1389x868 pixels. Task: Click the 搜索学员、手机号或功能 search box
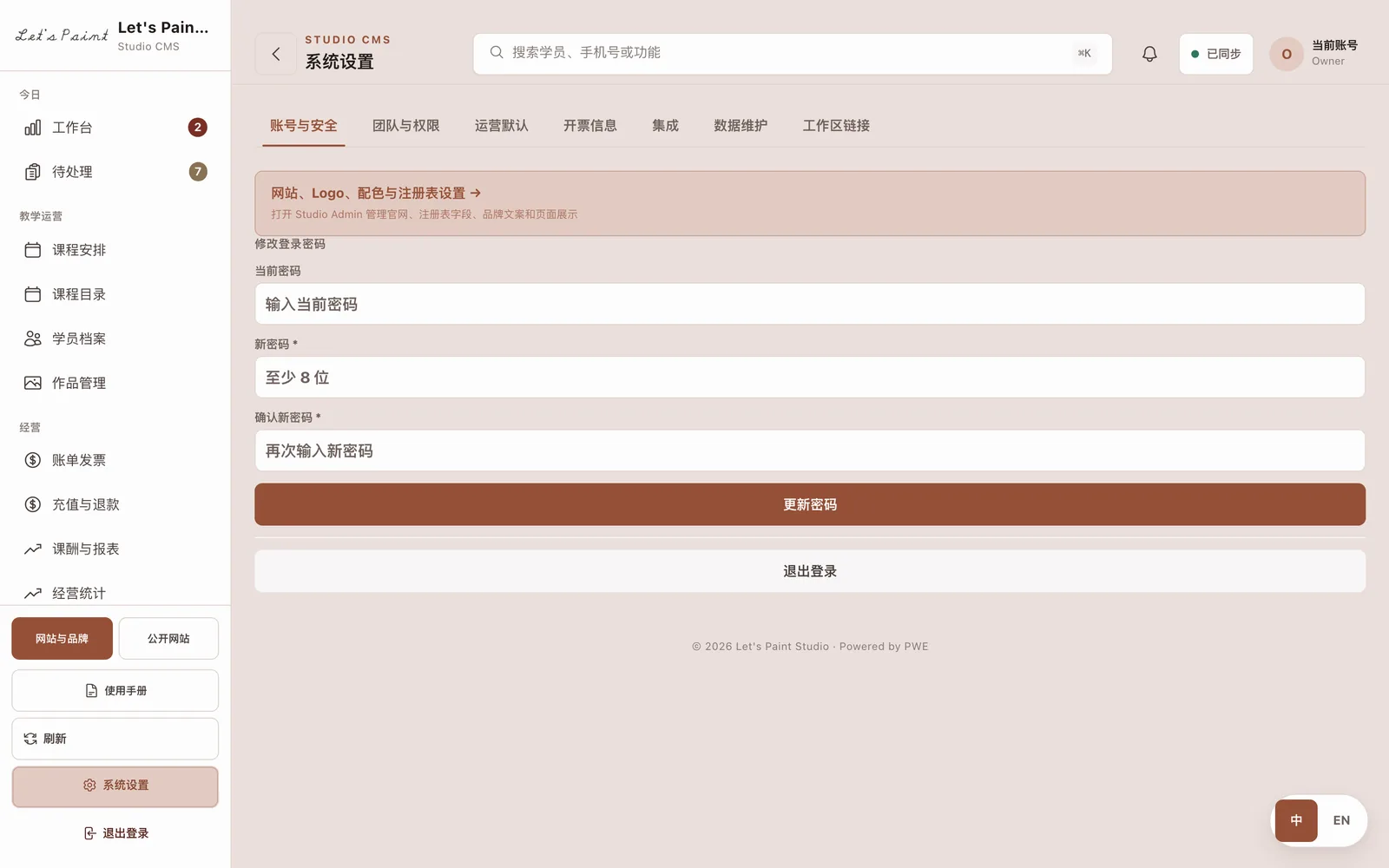[x=793, y=54]
